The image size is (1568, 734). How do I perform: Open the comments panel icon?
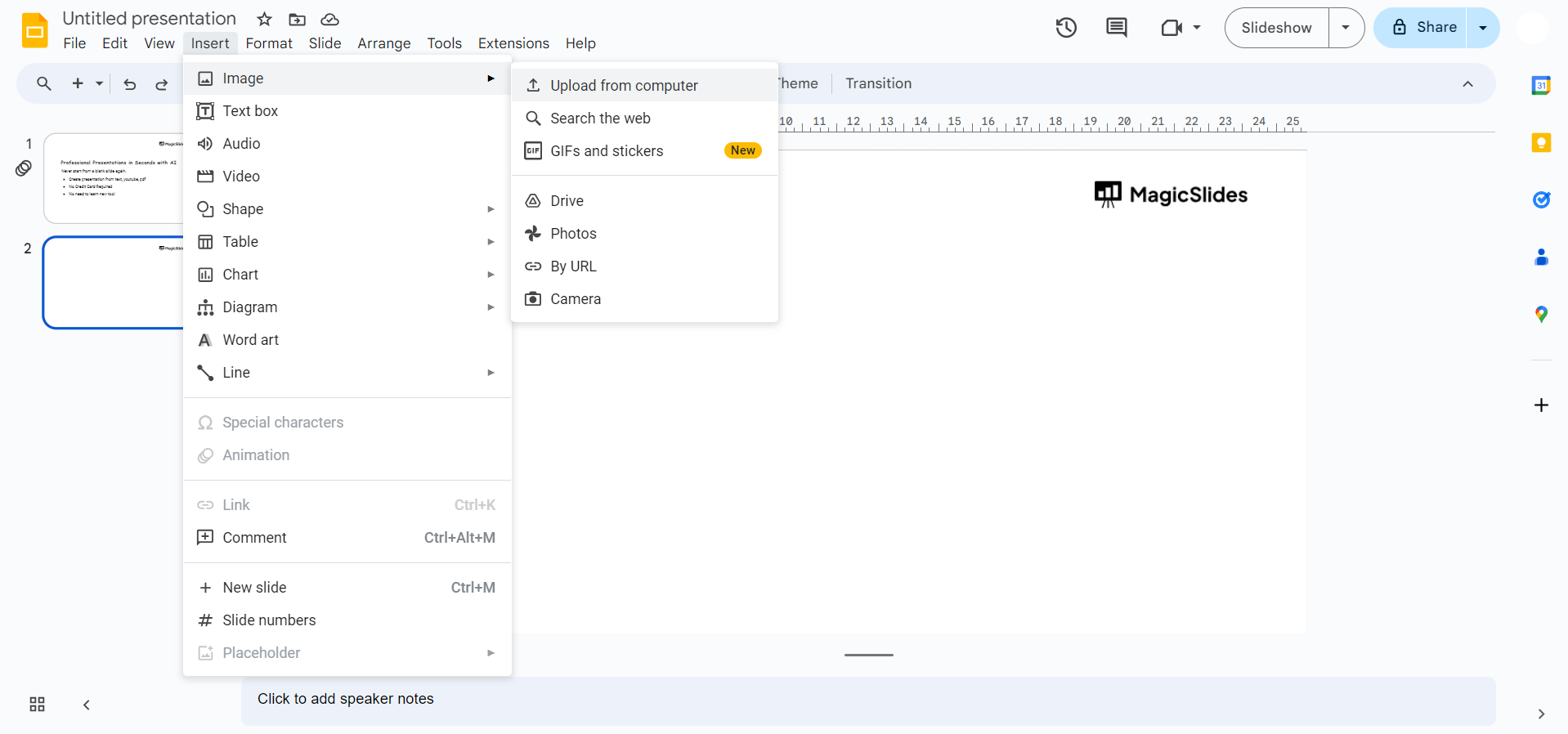coord(1116,28)
